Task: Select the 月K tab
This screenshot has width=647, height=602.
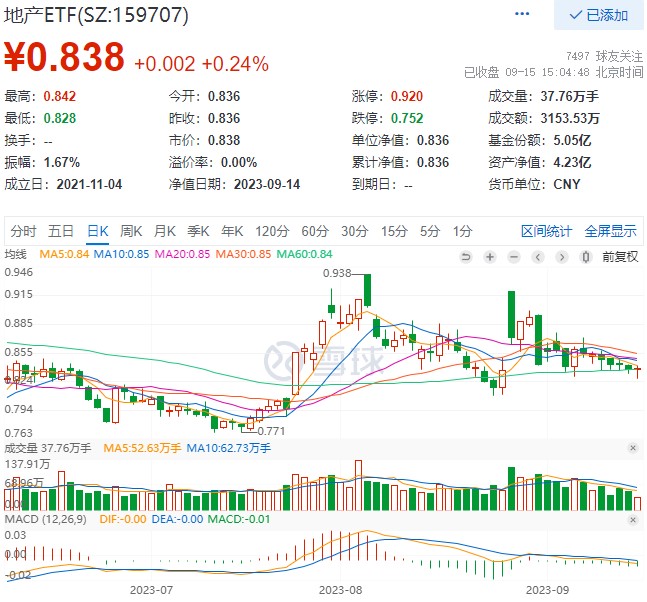Action: [165, 231]
